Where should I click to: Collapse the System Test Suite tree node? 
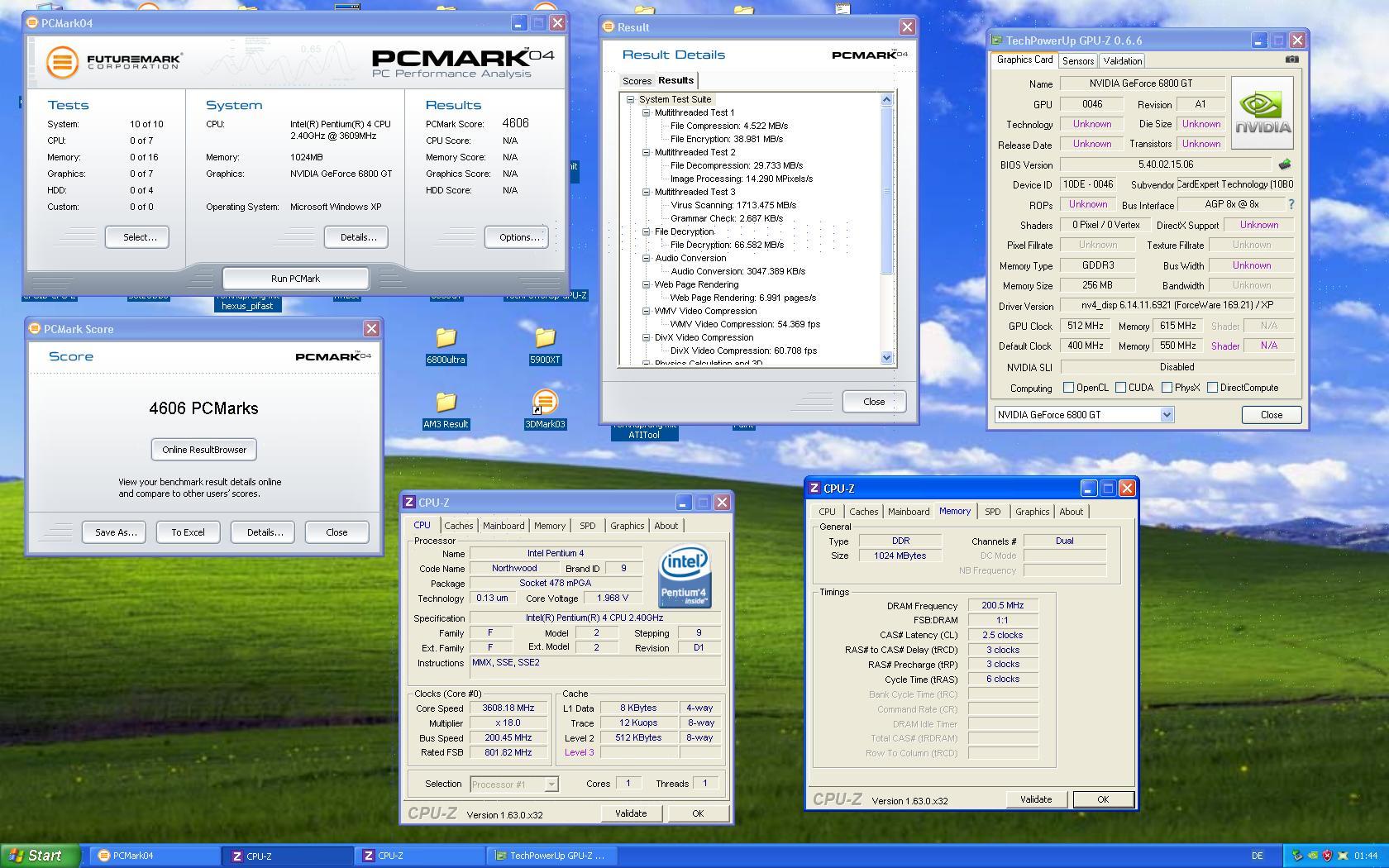point(631,99)
